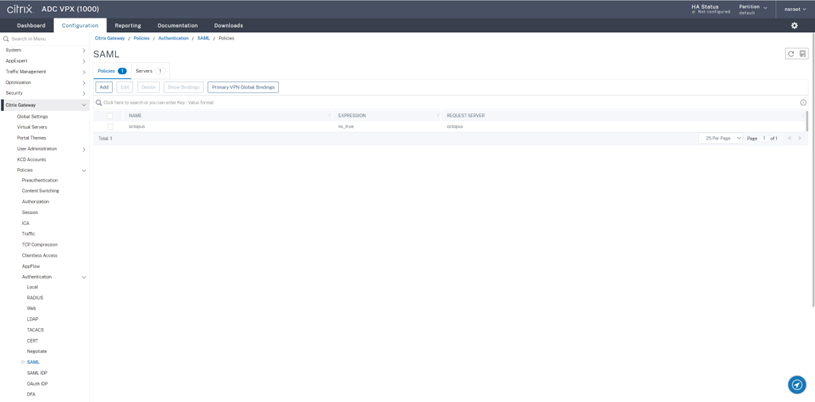815x402 pixels.
Task: Sort by the NAME column header
Action: click(135, 115)
